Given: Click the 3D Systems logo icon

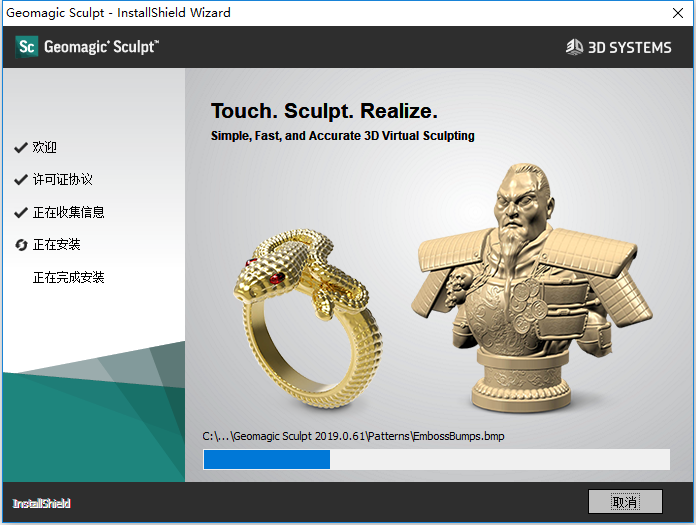Looking at the screenshot, I should pyautogui.click(x=574, y=47).
